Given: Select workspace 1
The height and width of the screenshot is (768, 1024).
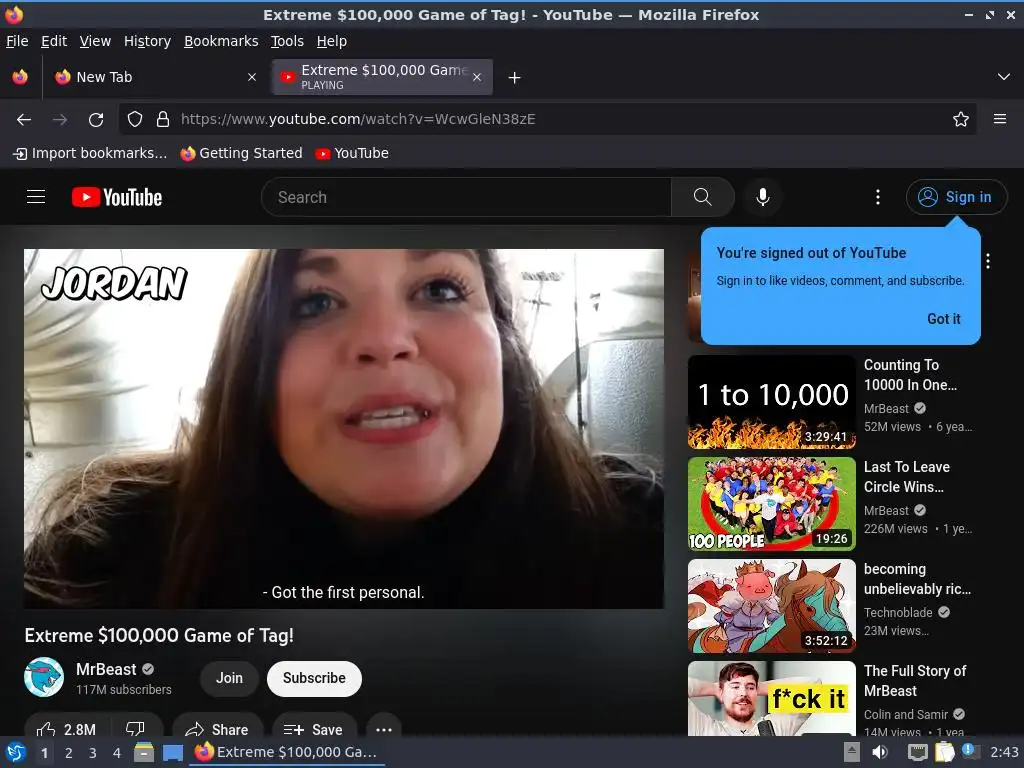Looking at the screenshot, I should (x=44, y=753).
